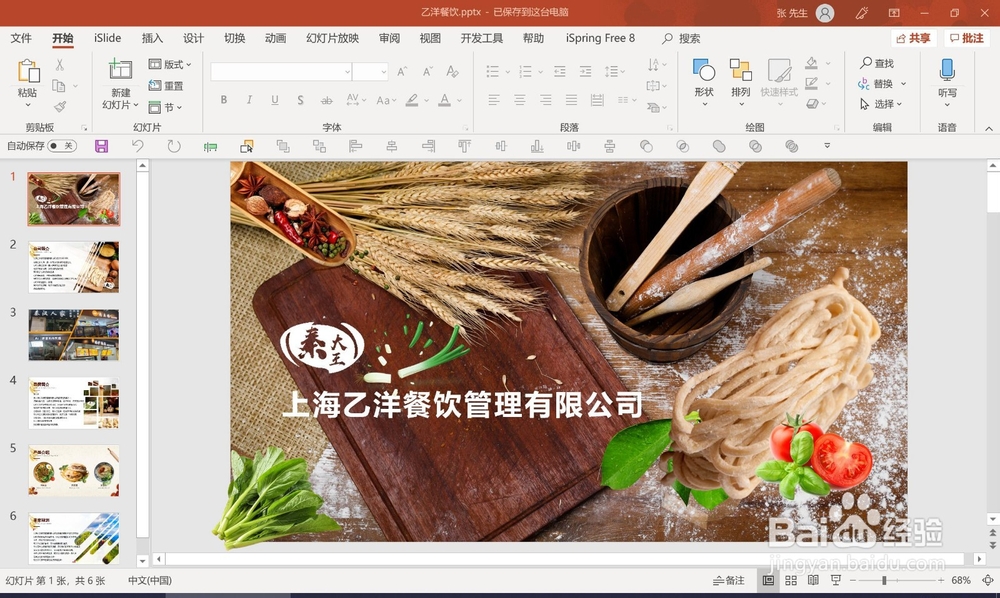Image resolution: width=1000 pixels, height=598 pixels.
Task: Select Normal view icon in status bar
Action: pyautogui.click(x=768, y=580)
